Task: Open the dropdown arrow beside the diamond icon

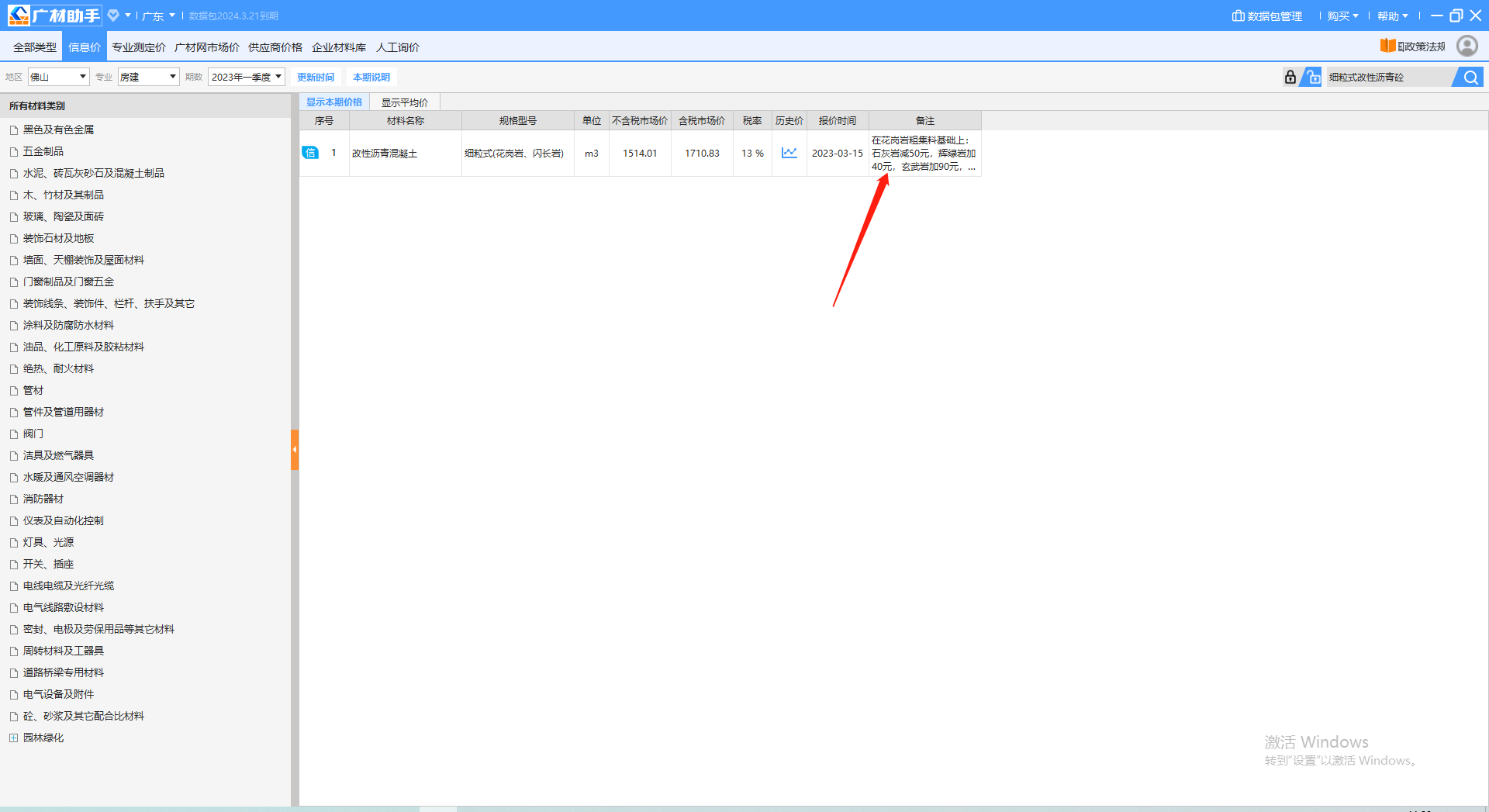Action: point(128,16)
